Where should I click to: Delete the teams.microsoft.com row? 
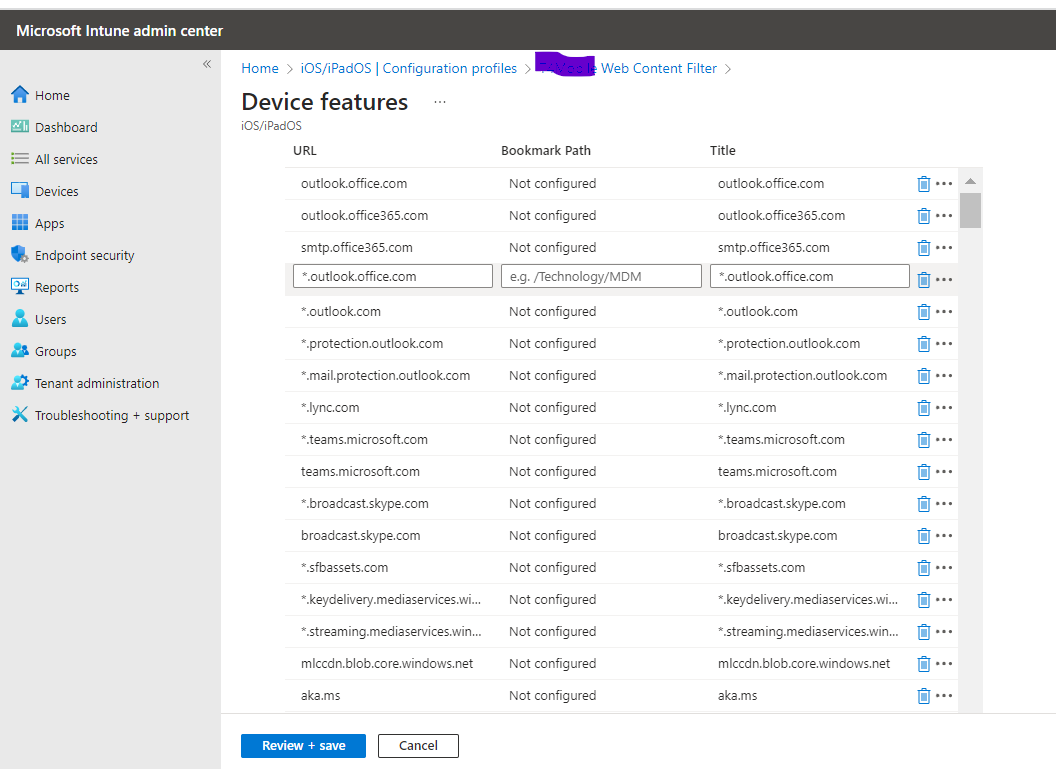(x=923, y=472)
